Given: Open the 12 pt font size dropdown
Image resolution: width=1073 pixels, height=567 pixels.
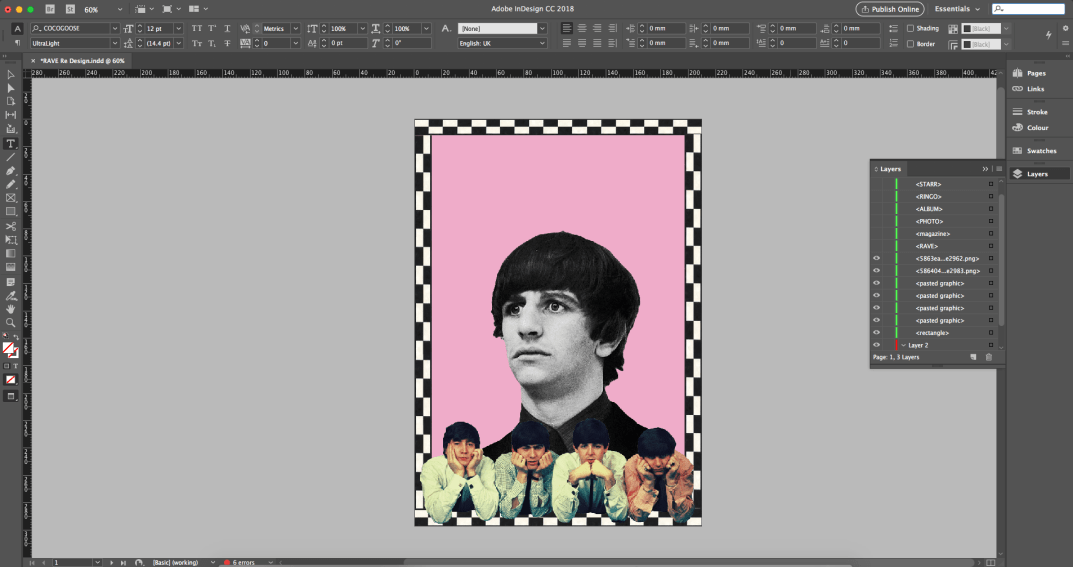Looking at the screenshot, I should coord(179,28).
